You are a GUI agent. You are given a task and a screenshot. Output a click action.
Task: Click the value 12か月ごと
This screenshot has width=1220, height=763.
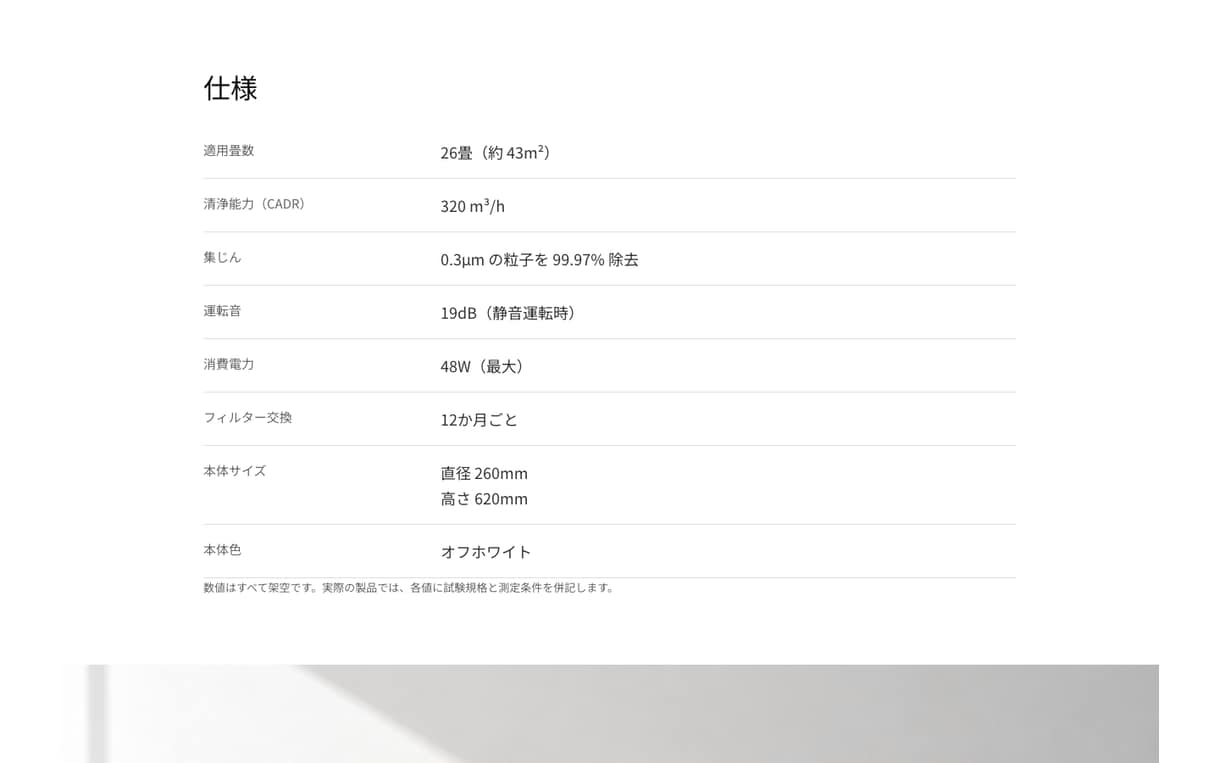click(479, 419)
